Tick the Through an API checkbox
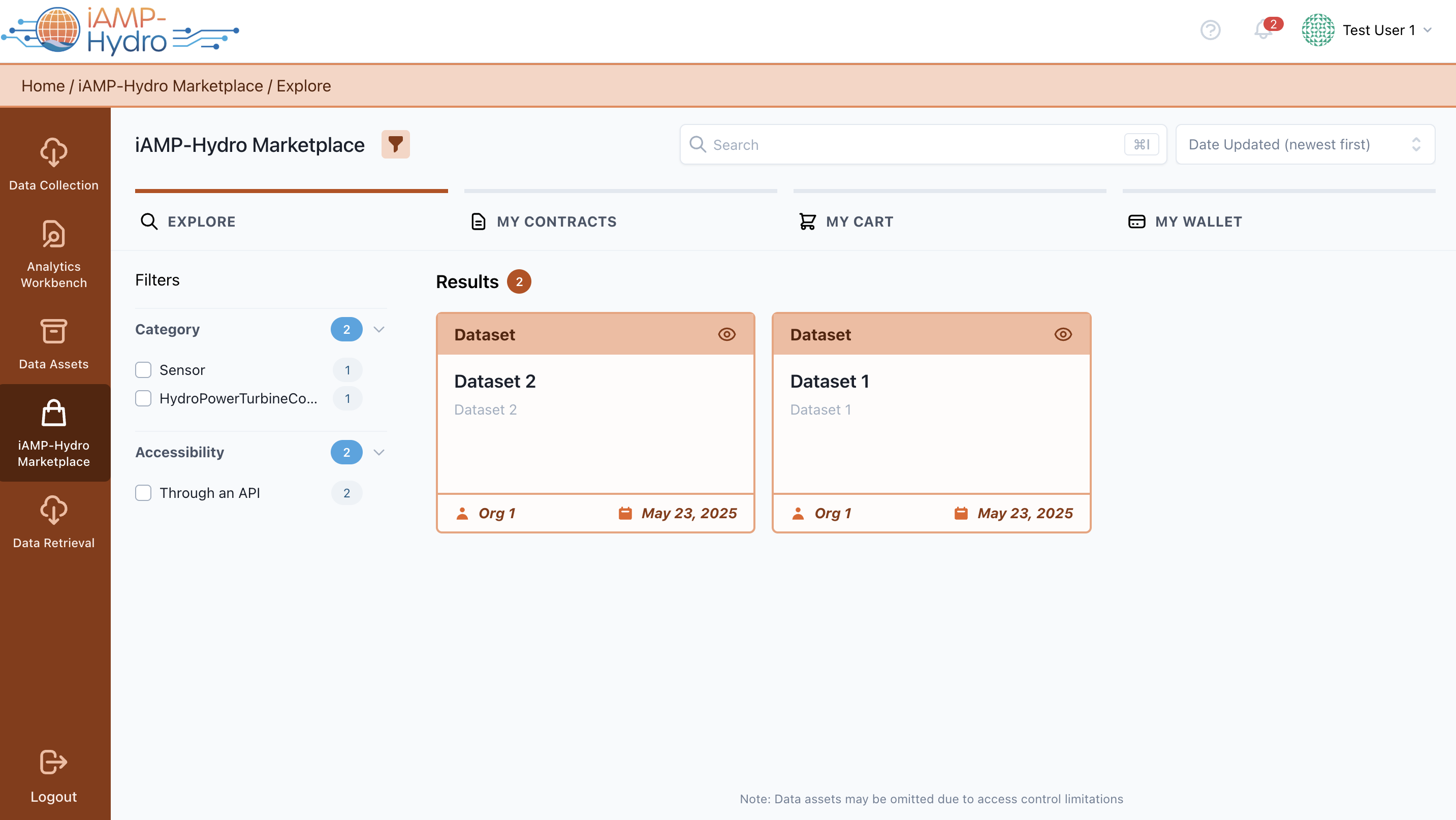Viewport: 1456px width, 820px height. tap(144, 493)
